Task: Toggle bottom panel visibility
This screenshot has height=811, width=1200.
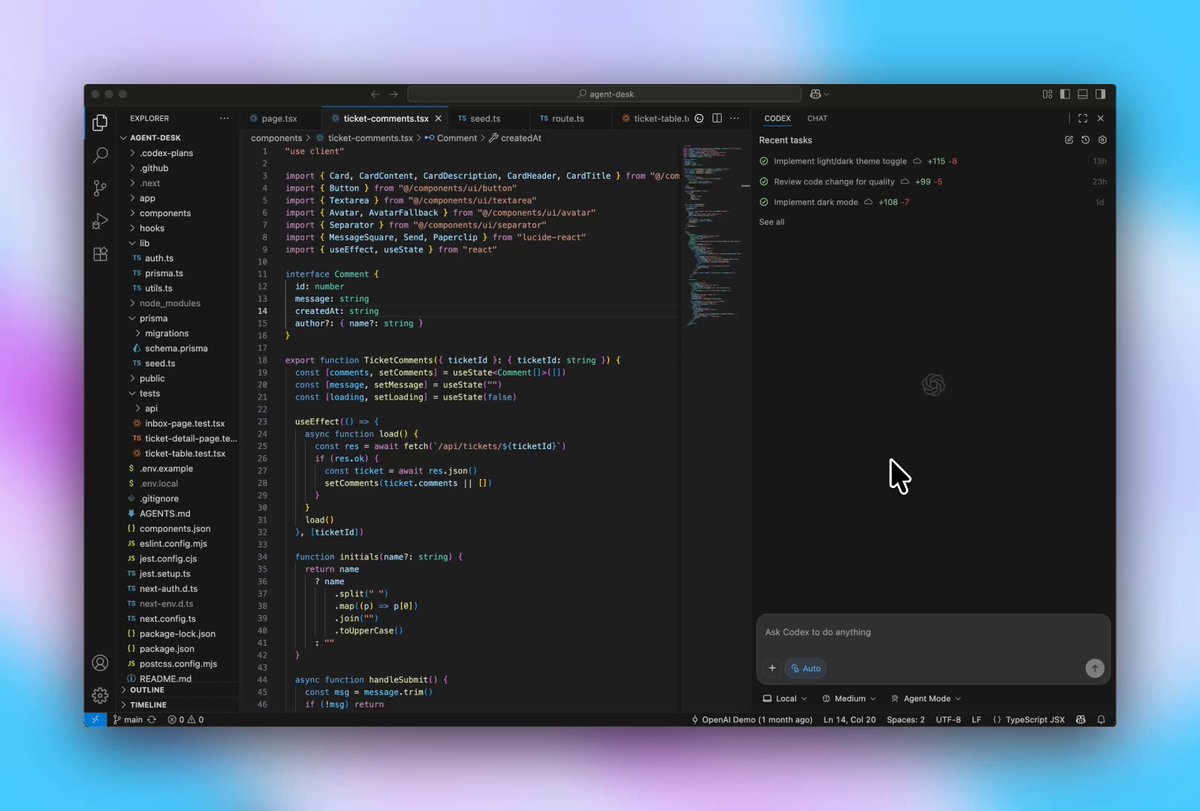Action: coord(1083,94)
